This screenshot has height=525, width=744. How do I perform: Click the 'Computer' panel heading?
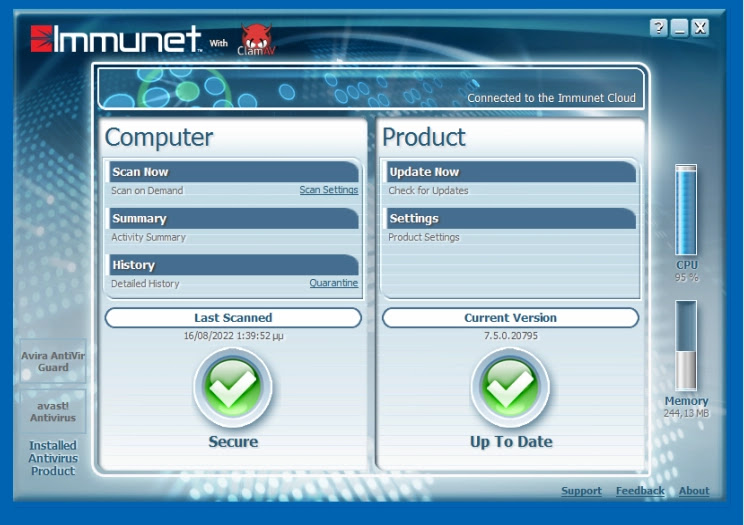coord(159,138)
